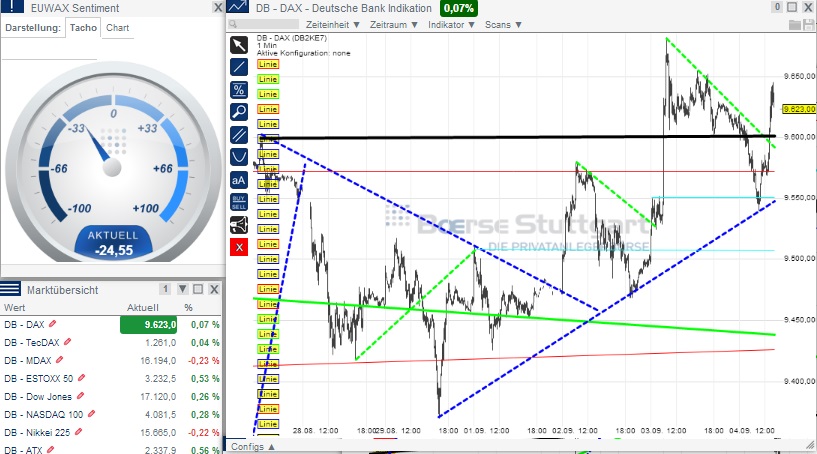Open the Zeiteinheit dropdown
The width and height of the screenshot is (817, 454).
point(333,24)
